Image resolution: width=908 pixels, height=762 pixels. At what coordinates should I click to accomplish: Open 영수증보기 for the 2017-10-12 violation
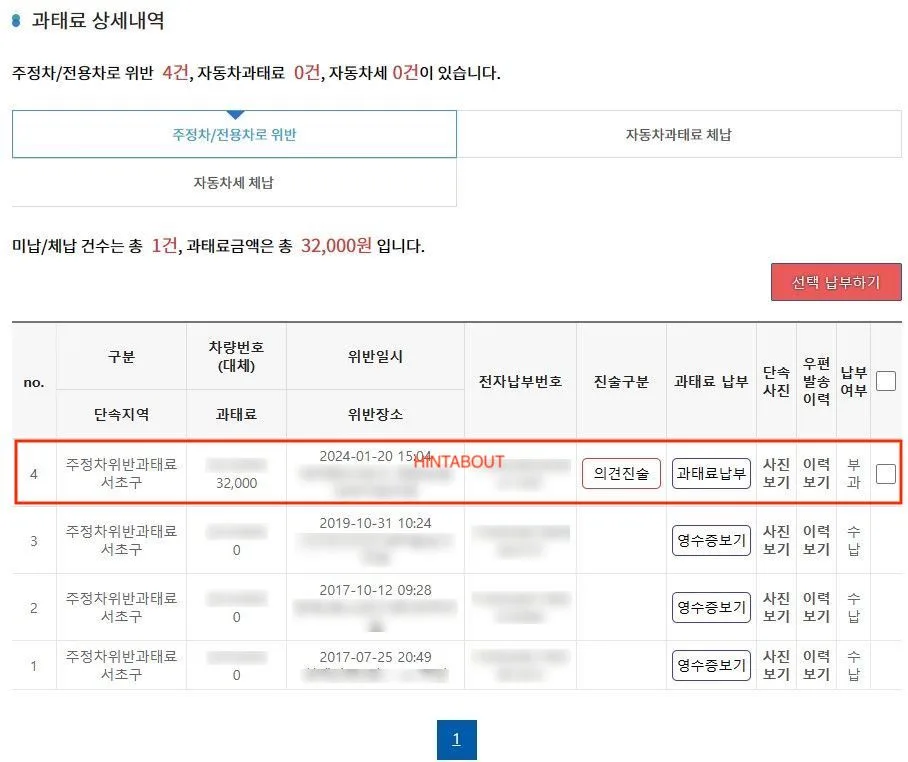click(711, 607)
